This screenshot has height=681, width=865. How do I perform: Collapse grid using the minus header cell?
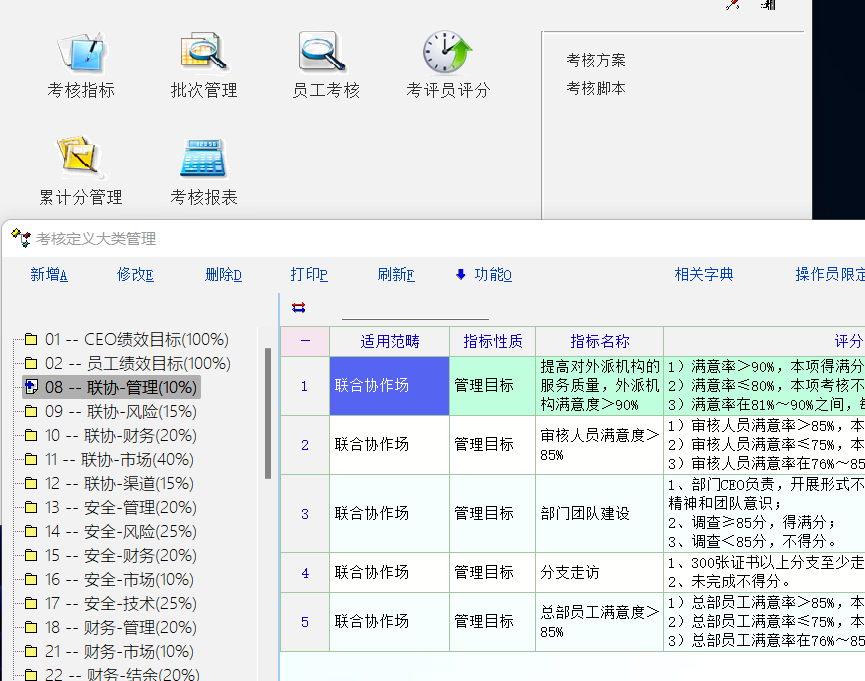(305, 341)
